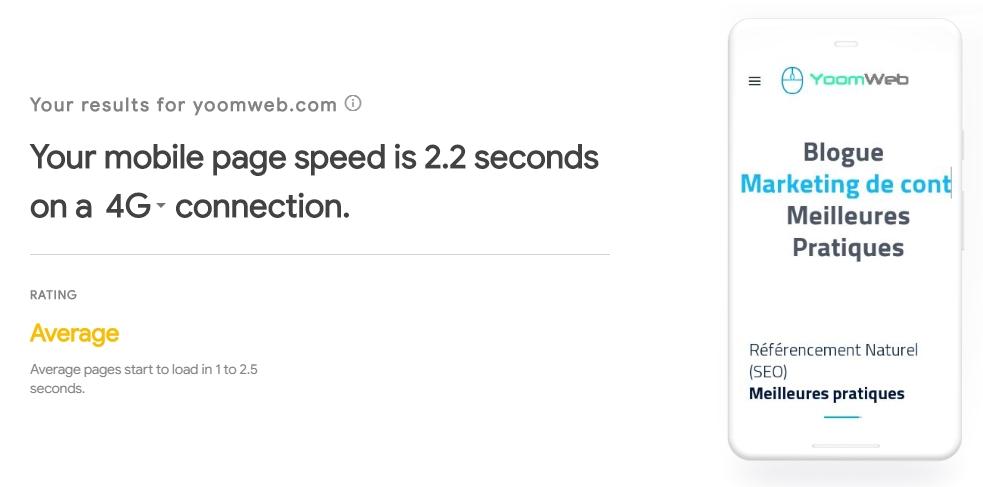The height and width of the screenshot is (487, 983).
Task: Click the average pages load time description
Action: (143, 378)
